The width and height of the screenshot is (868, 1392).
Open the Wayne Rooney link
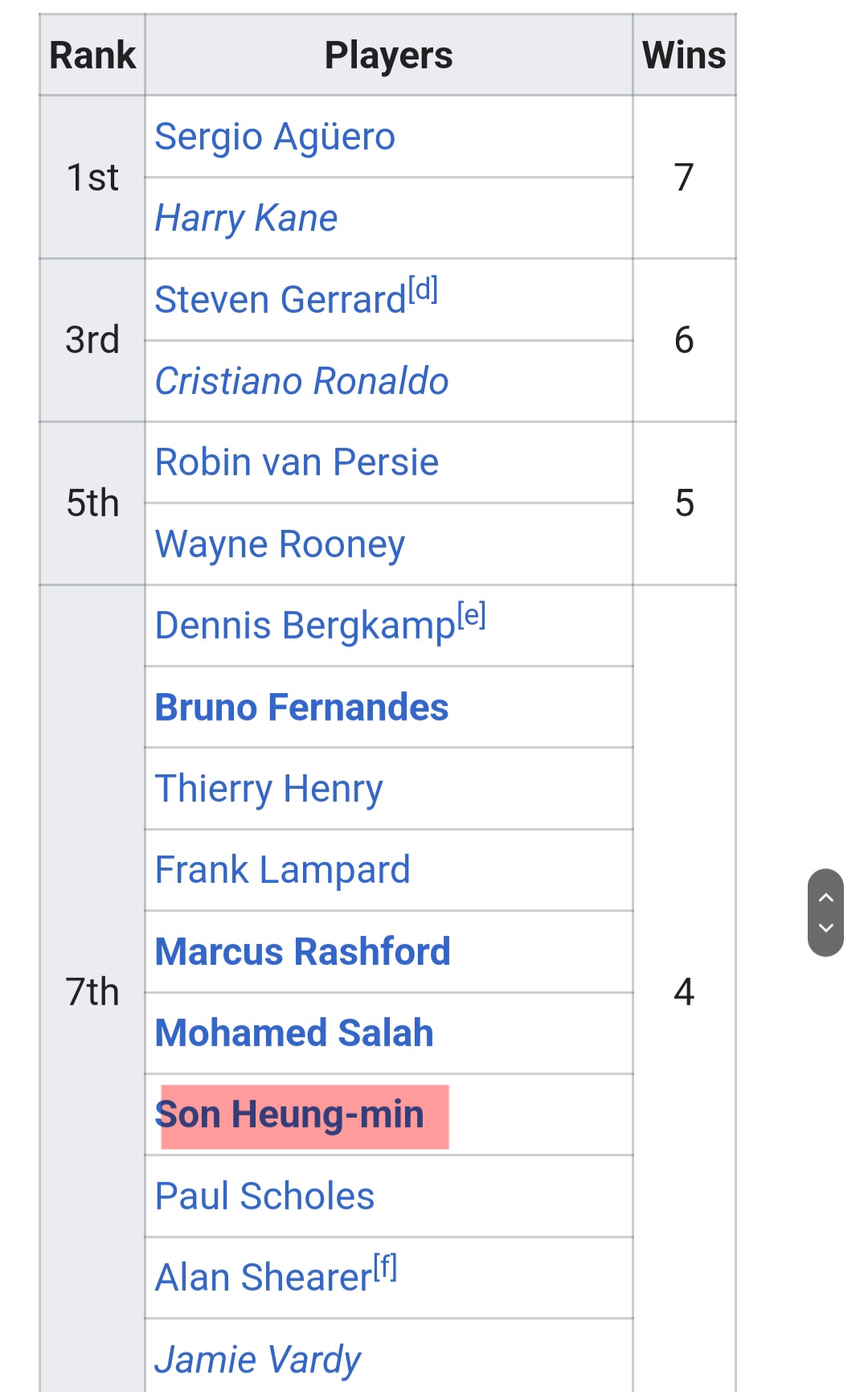(x=280, y=544)
